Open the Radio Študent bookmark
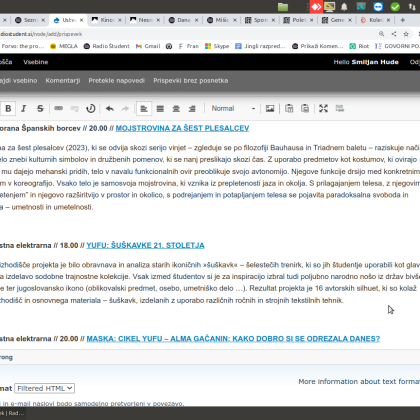420x420 pixels. coord(107,46)
